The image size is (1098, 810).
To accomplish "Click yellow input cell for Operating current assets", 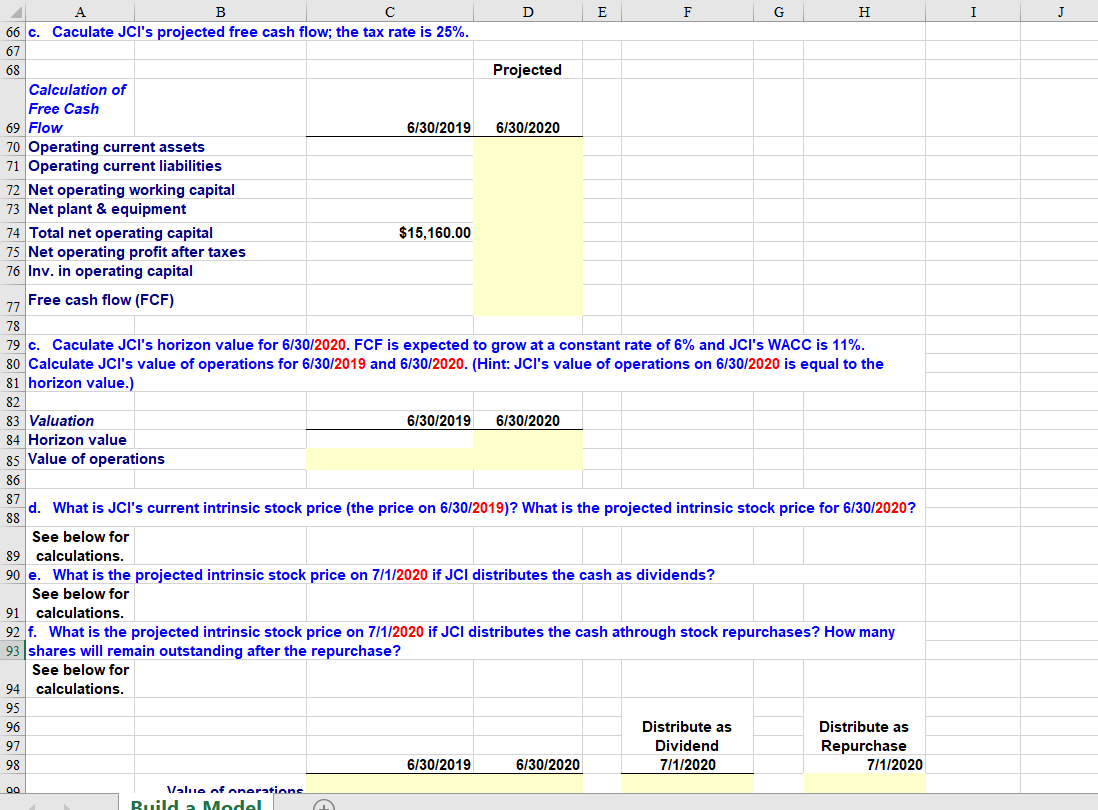I will coord(528,147).
